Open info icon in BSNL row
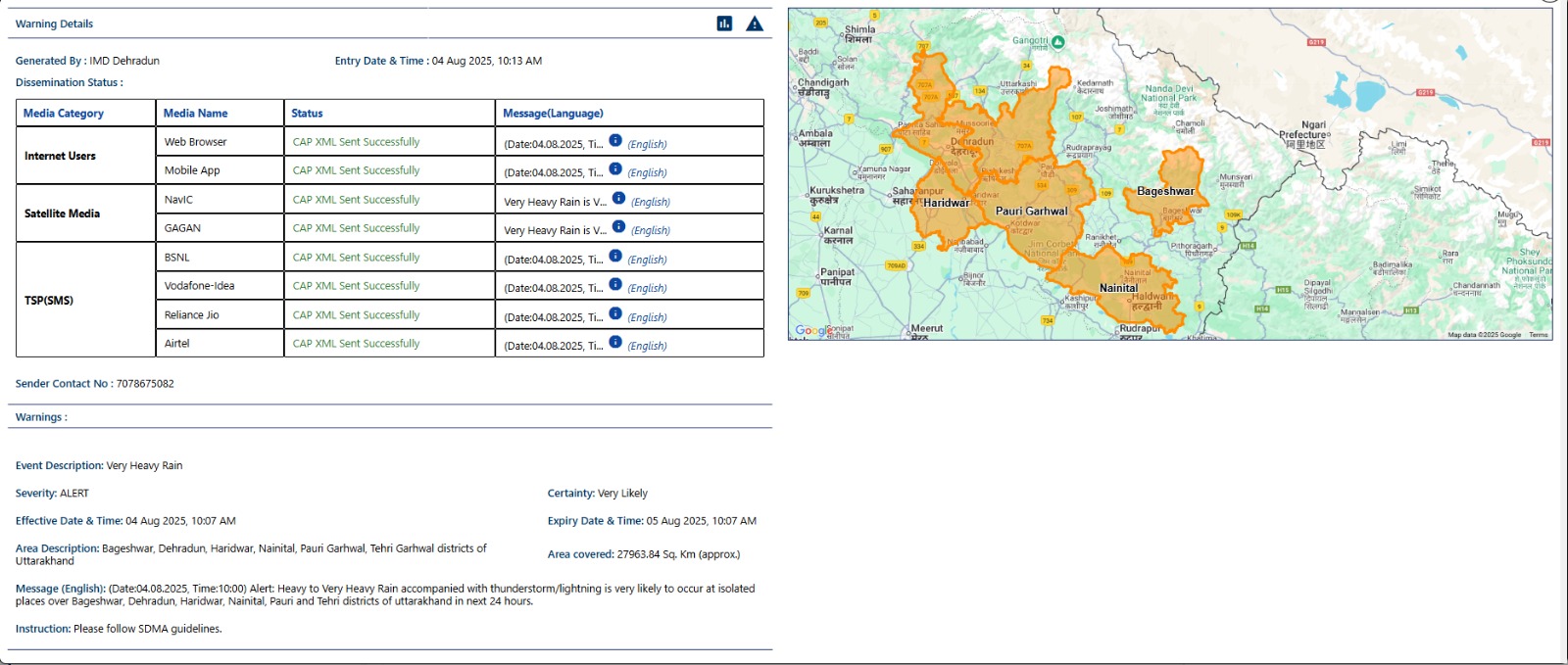The image size is (1568, 665). (615, 256)
